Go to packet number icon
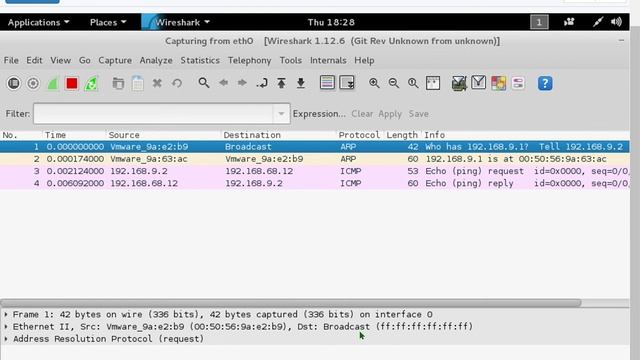Image resolution: width=640 pixels, height=360 pixels. point(262,83)
